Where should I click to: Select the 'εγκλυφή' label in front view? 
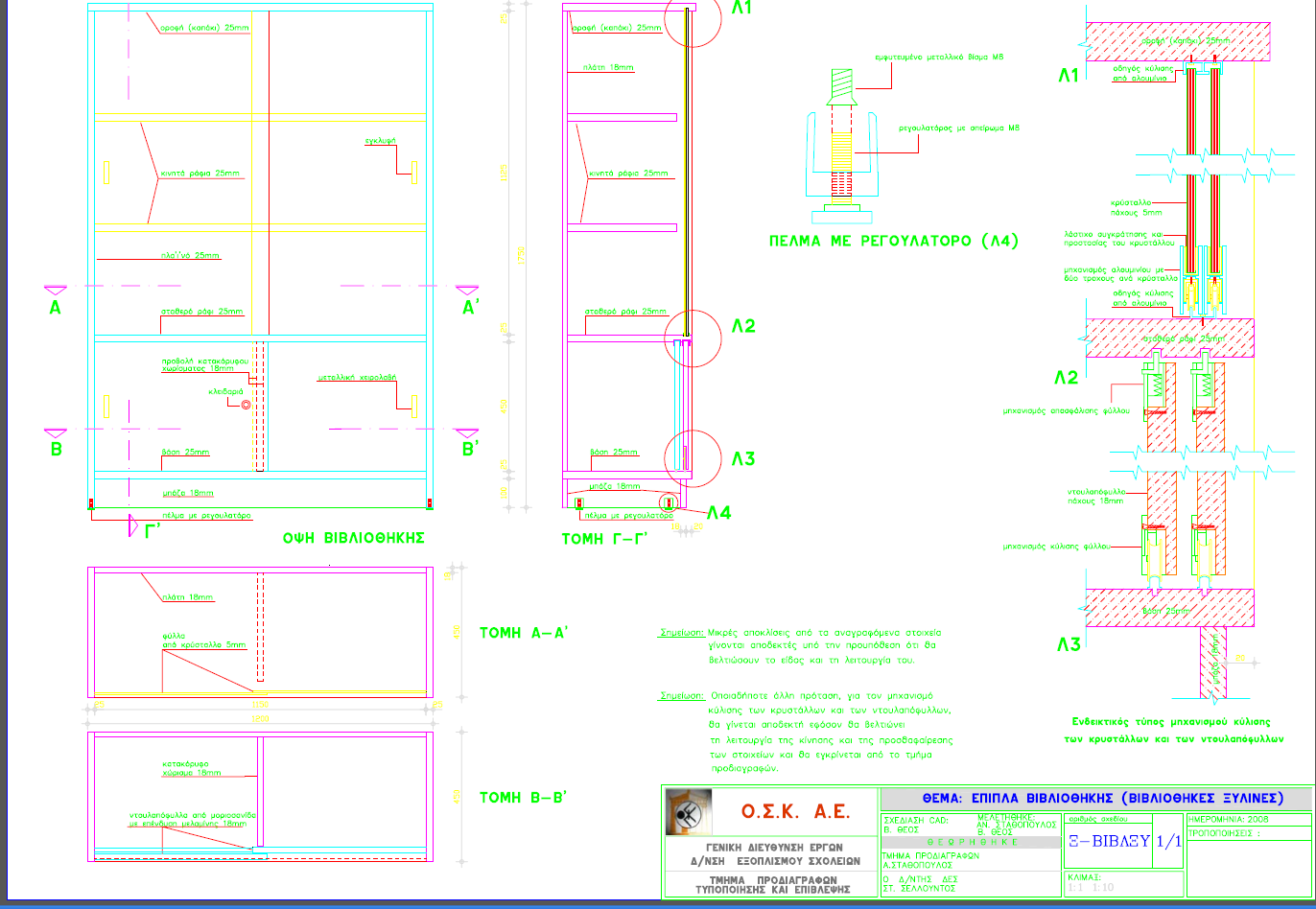(x=380, y=141)
